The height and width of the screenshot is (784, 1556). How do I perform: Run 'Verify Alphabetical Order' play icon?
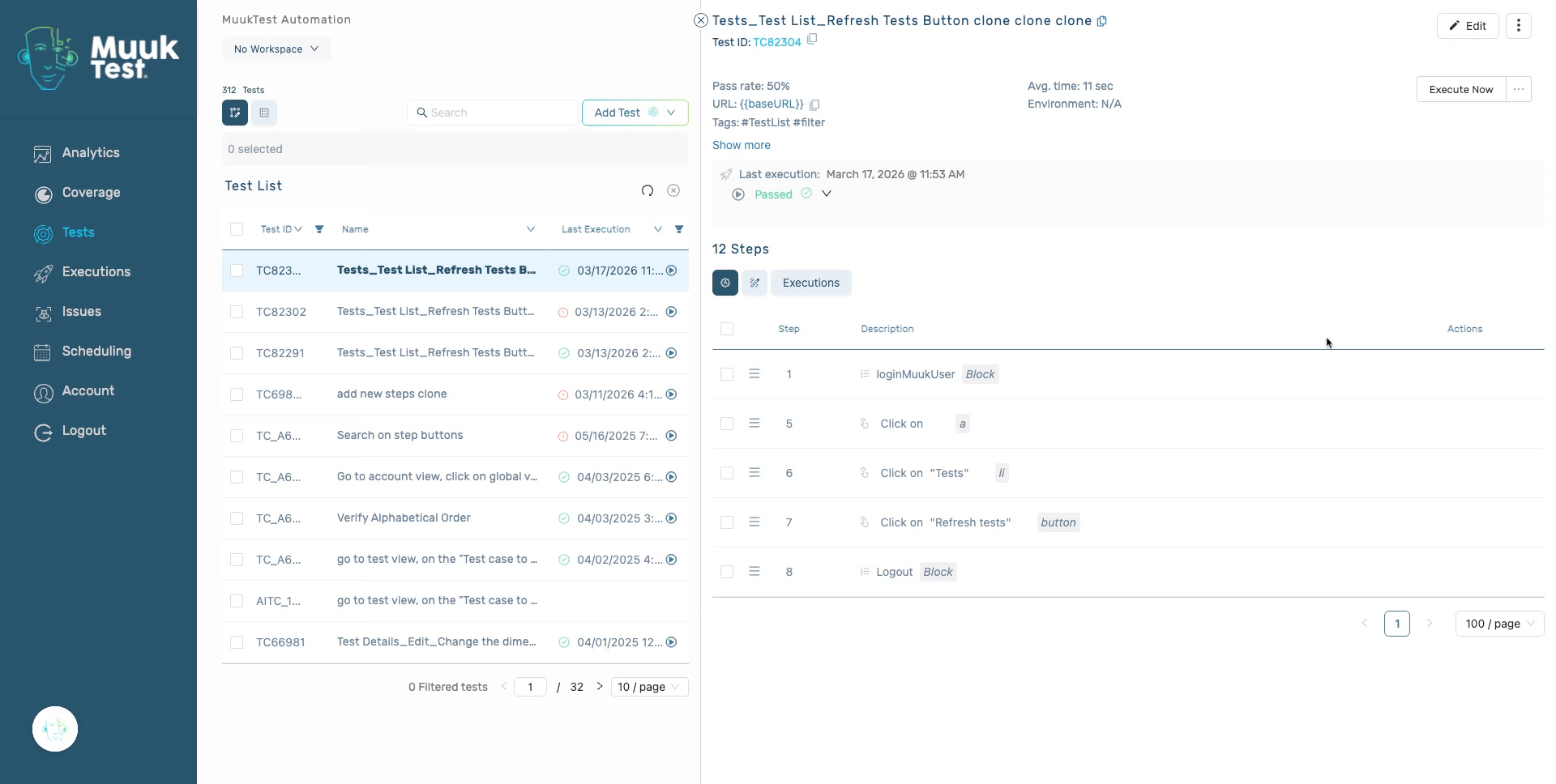coord(671,518)
